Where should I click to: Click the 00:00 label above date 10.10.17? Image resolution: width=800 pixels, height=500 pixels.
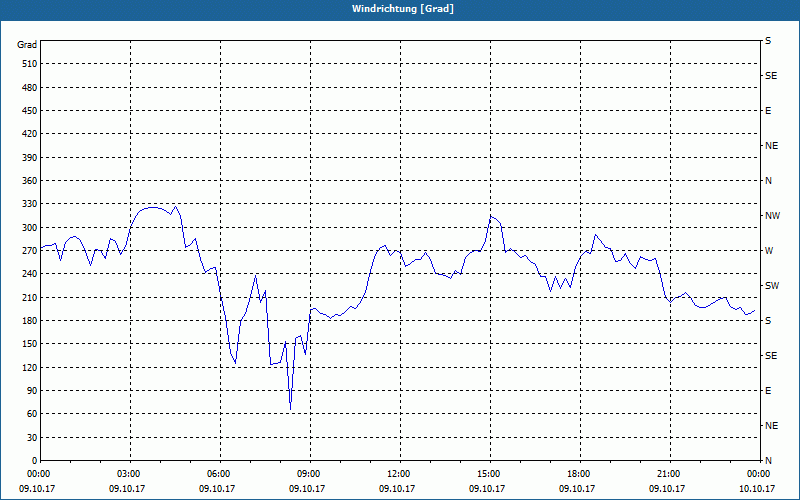(x=757, y=474)
